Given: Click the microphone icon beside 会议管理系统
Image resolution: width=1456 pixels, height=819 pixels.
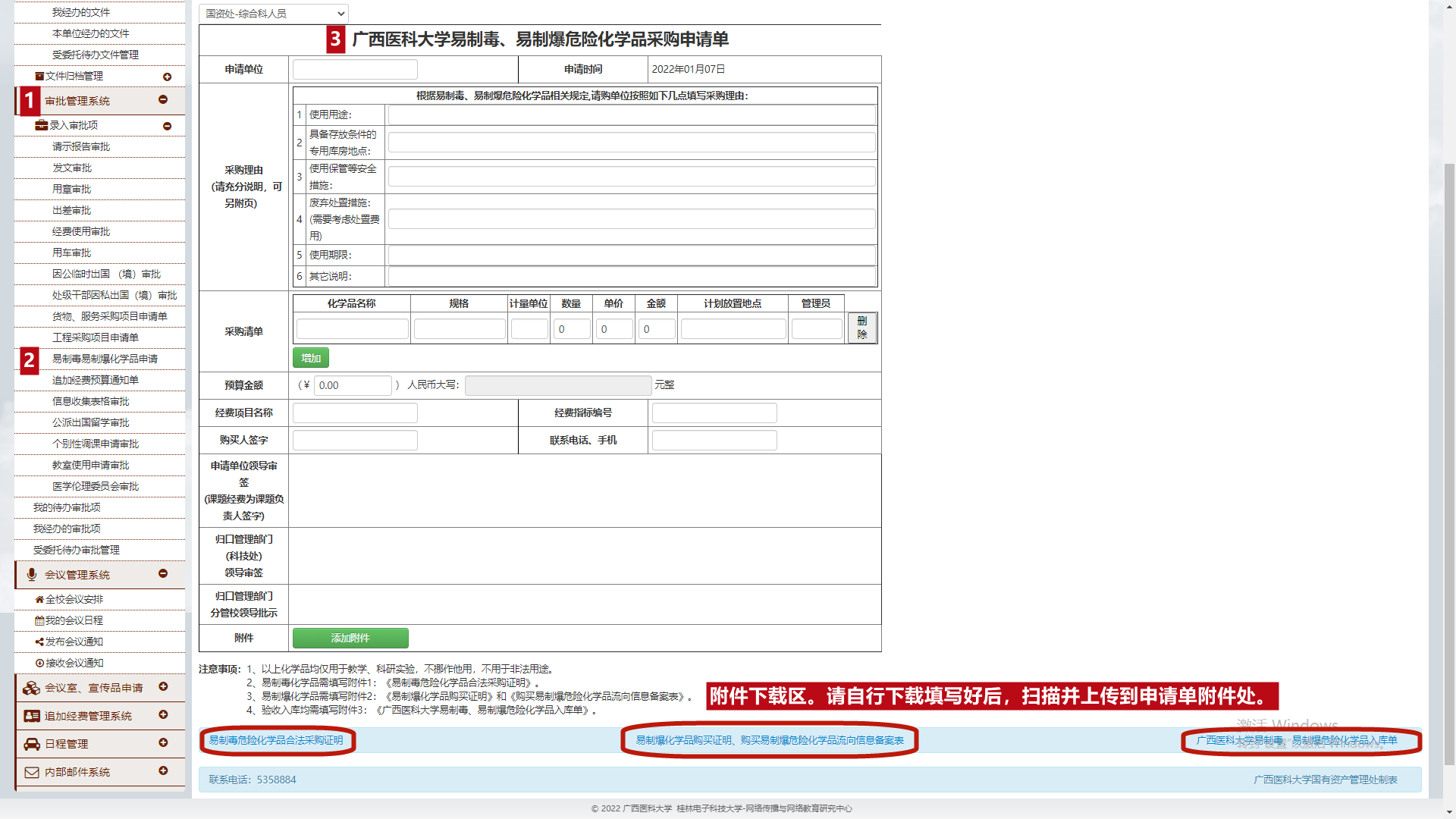Looking at the screenshot, I should point(32,575).
